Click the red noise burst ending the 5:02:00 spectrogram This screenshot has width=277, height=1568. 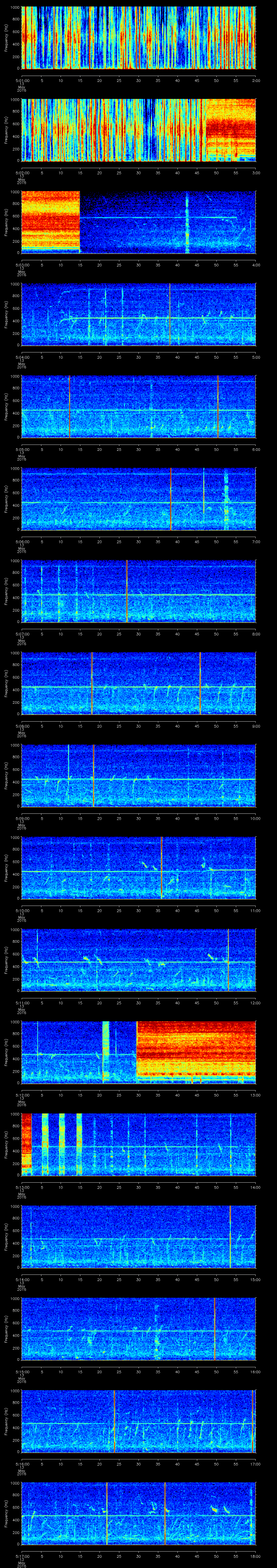coord(230,128)
